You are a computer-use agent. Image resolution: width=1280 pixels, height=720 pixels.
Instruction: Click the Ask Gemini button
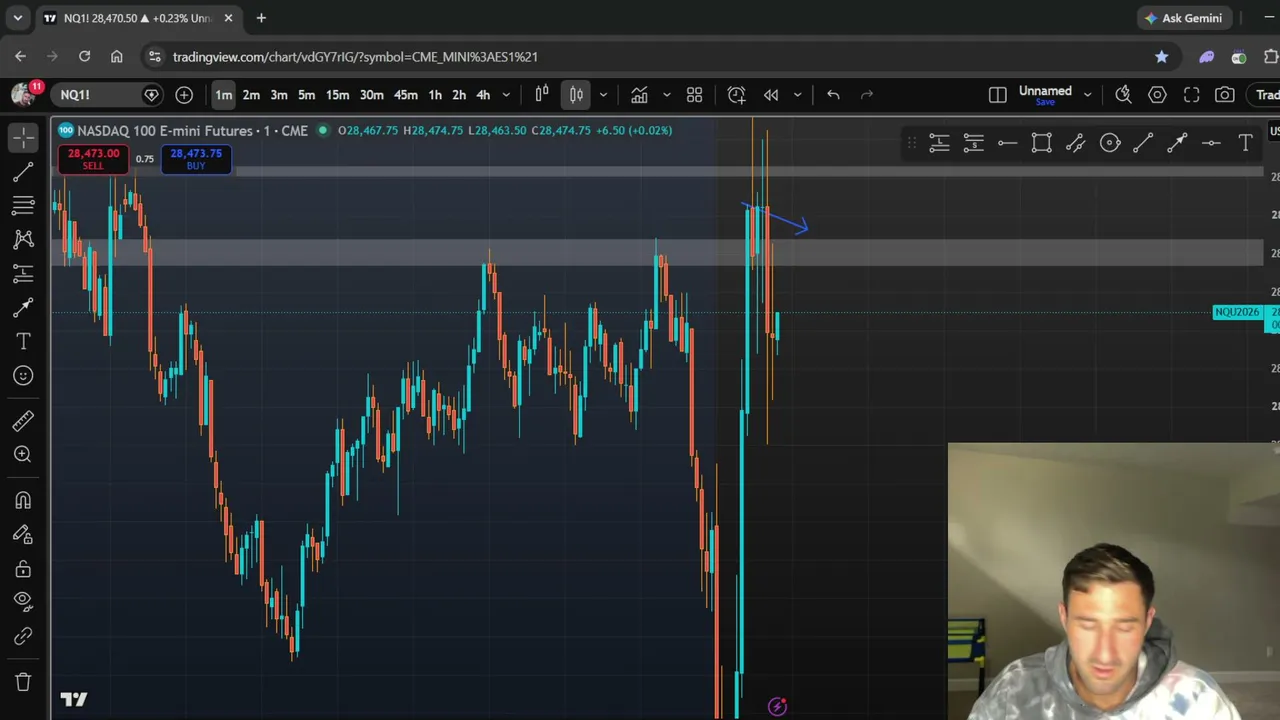[x=1184, y=18]
